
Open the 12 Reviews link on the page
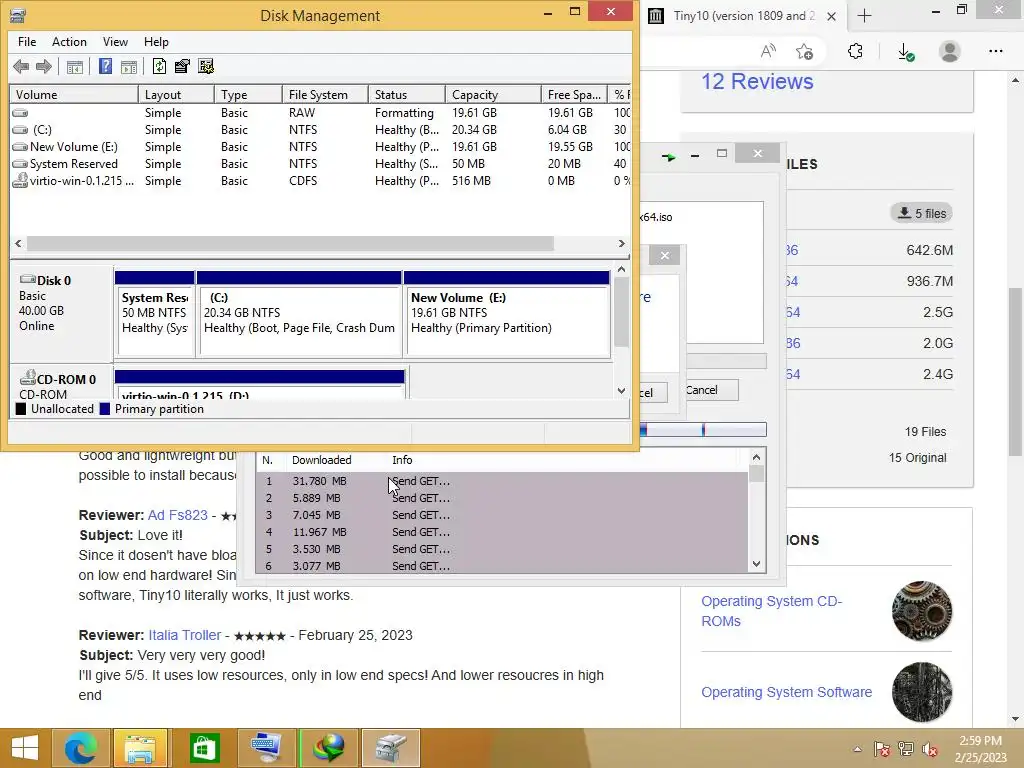[x=757, y=82]
